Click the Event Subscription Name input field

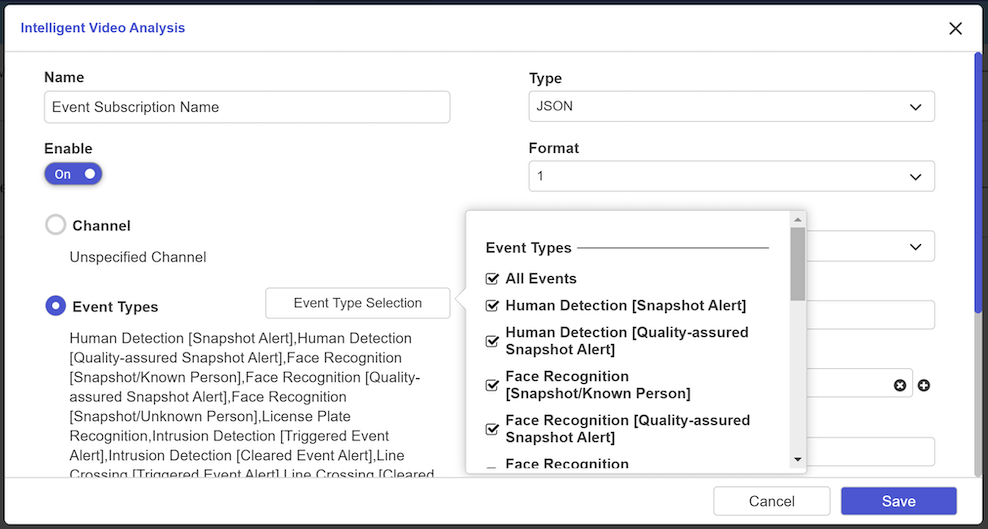247,107
